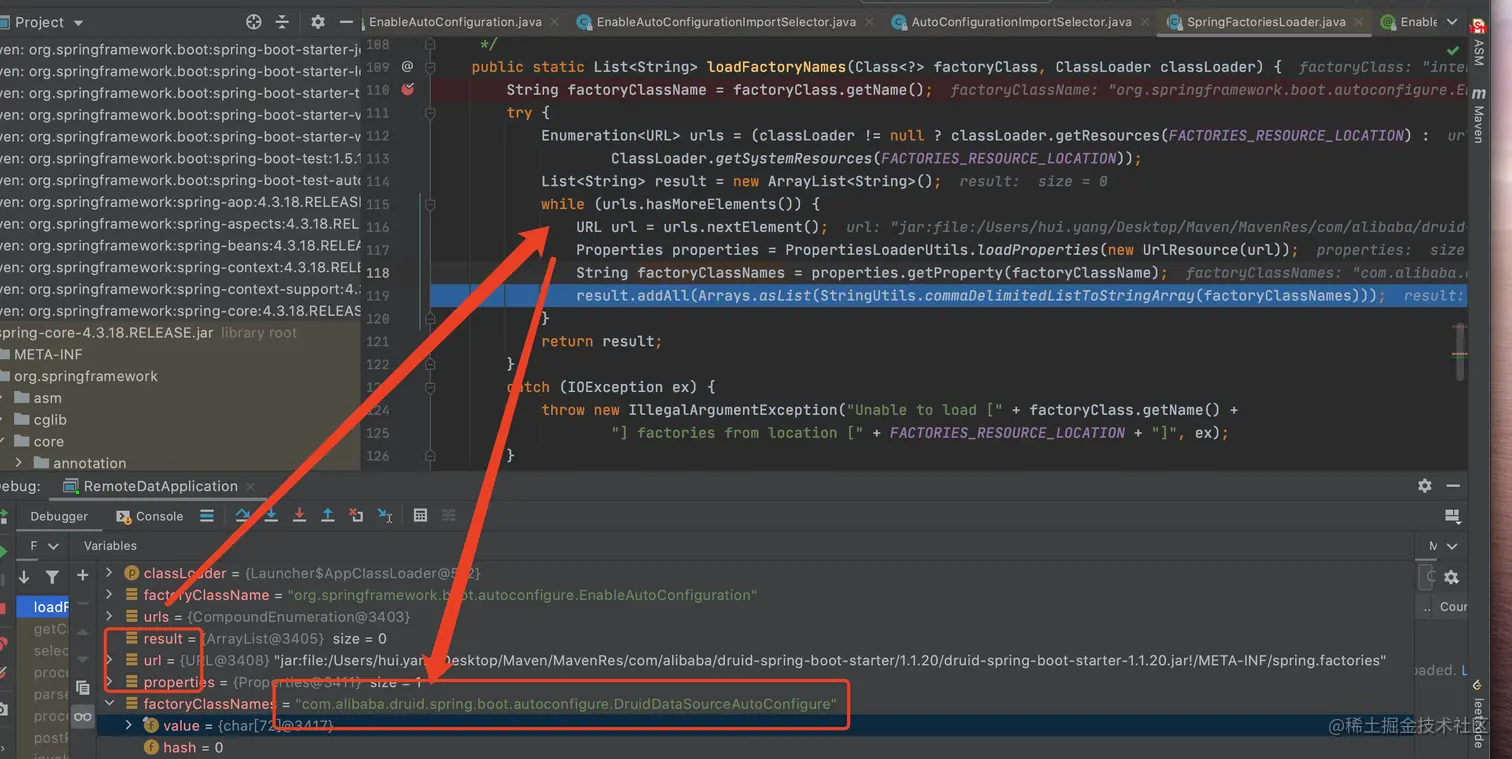
Task: Switch to the Console tab
Action: tap(150, 516)
